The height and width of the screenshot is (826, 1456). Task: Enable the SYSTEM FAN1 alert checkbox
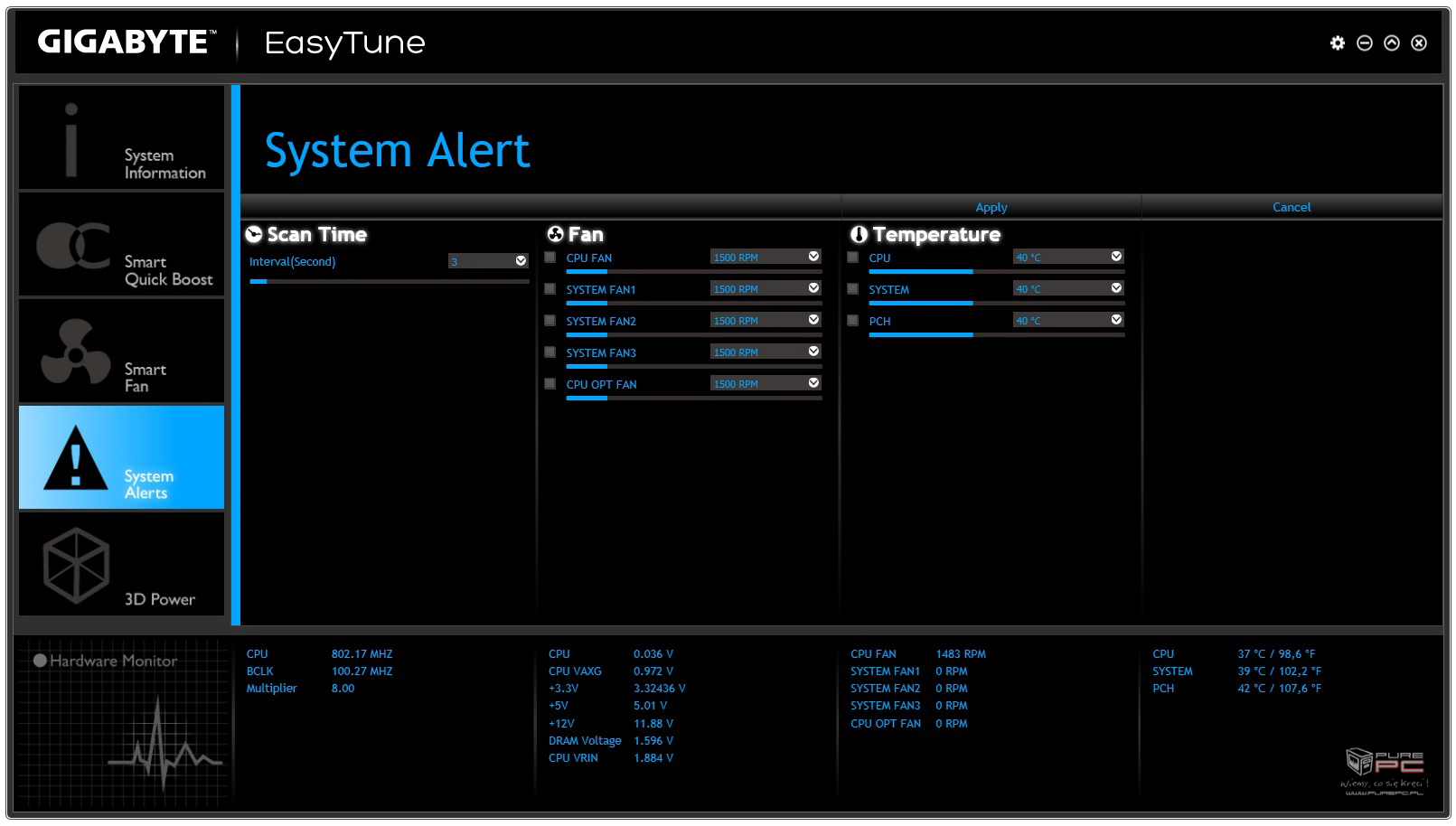tap(550, 289)
